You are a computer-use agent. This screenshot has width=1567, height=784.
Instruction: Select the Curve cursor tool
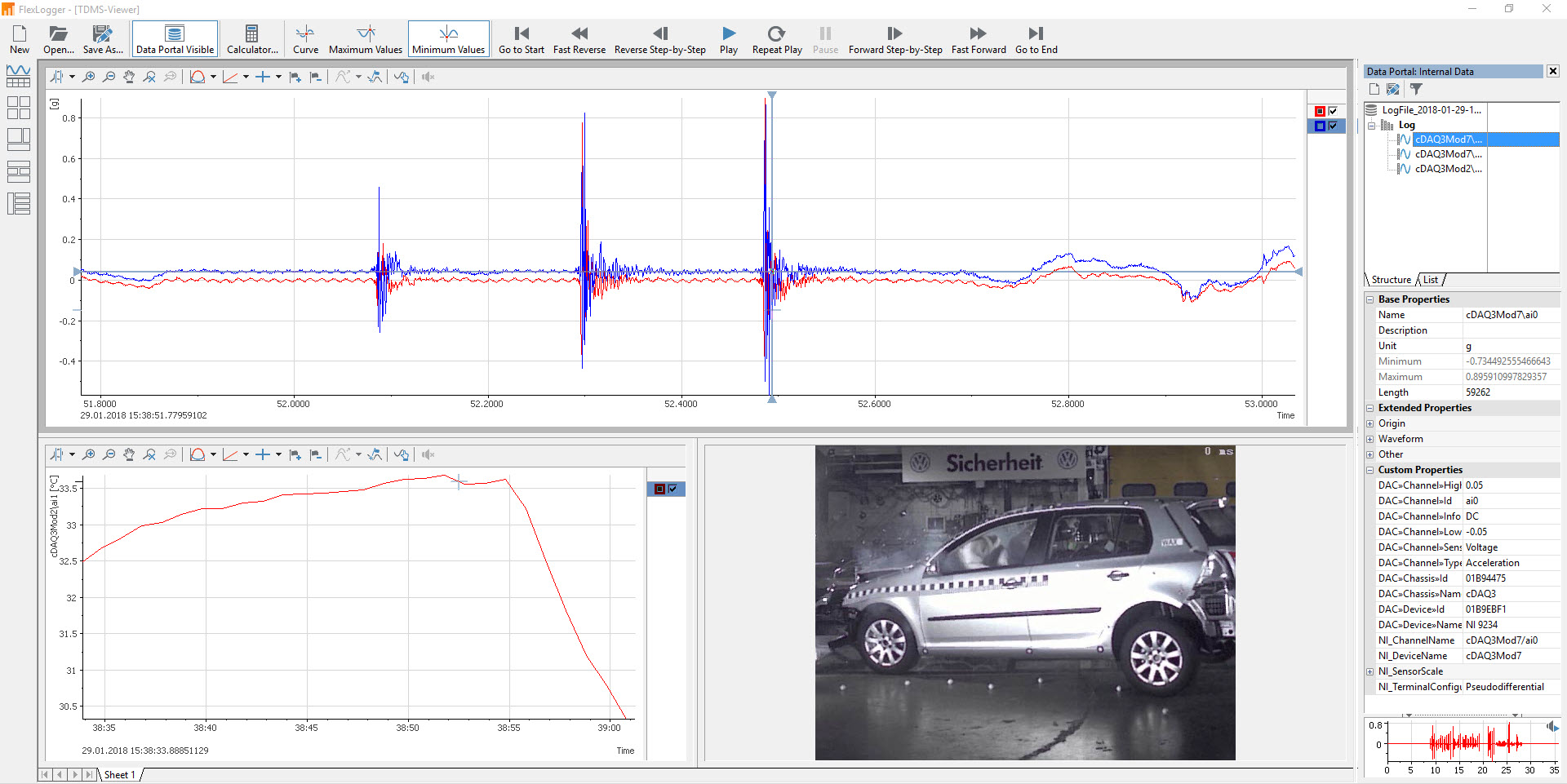click(x=305, y=38)
